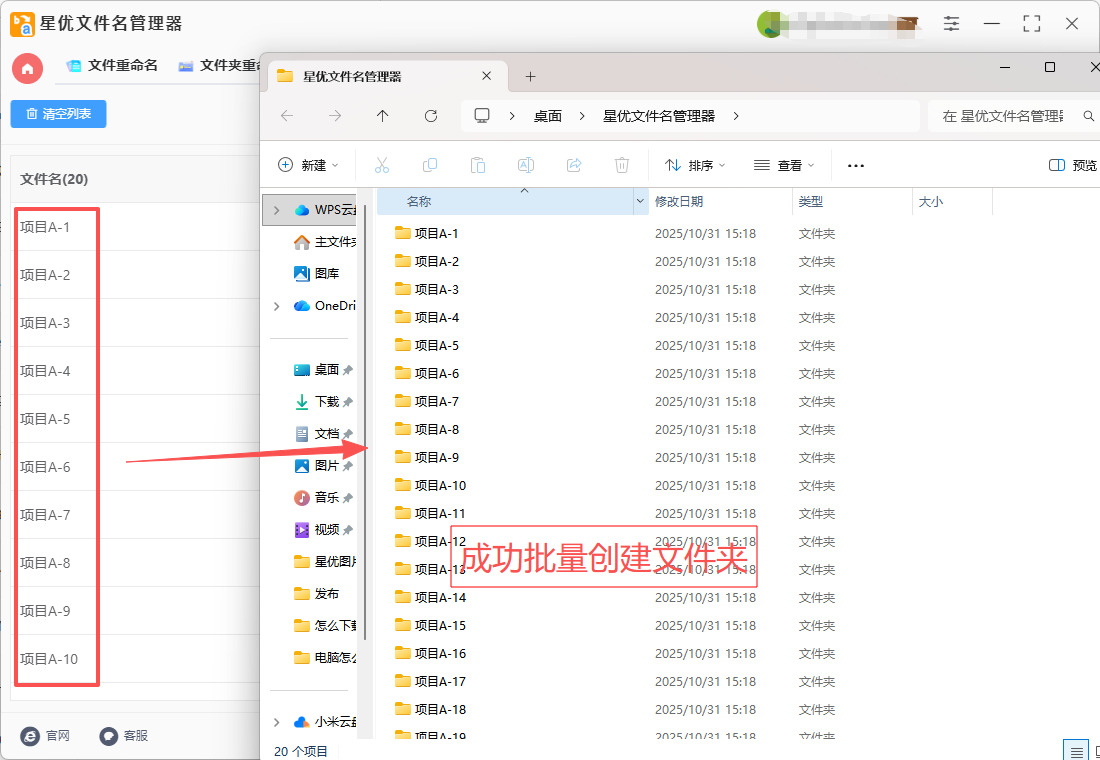Click the PC monitor icon in address bar
The width and height of the screenshot is (1100, 760).
click(x=482, y=116)
